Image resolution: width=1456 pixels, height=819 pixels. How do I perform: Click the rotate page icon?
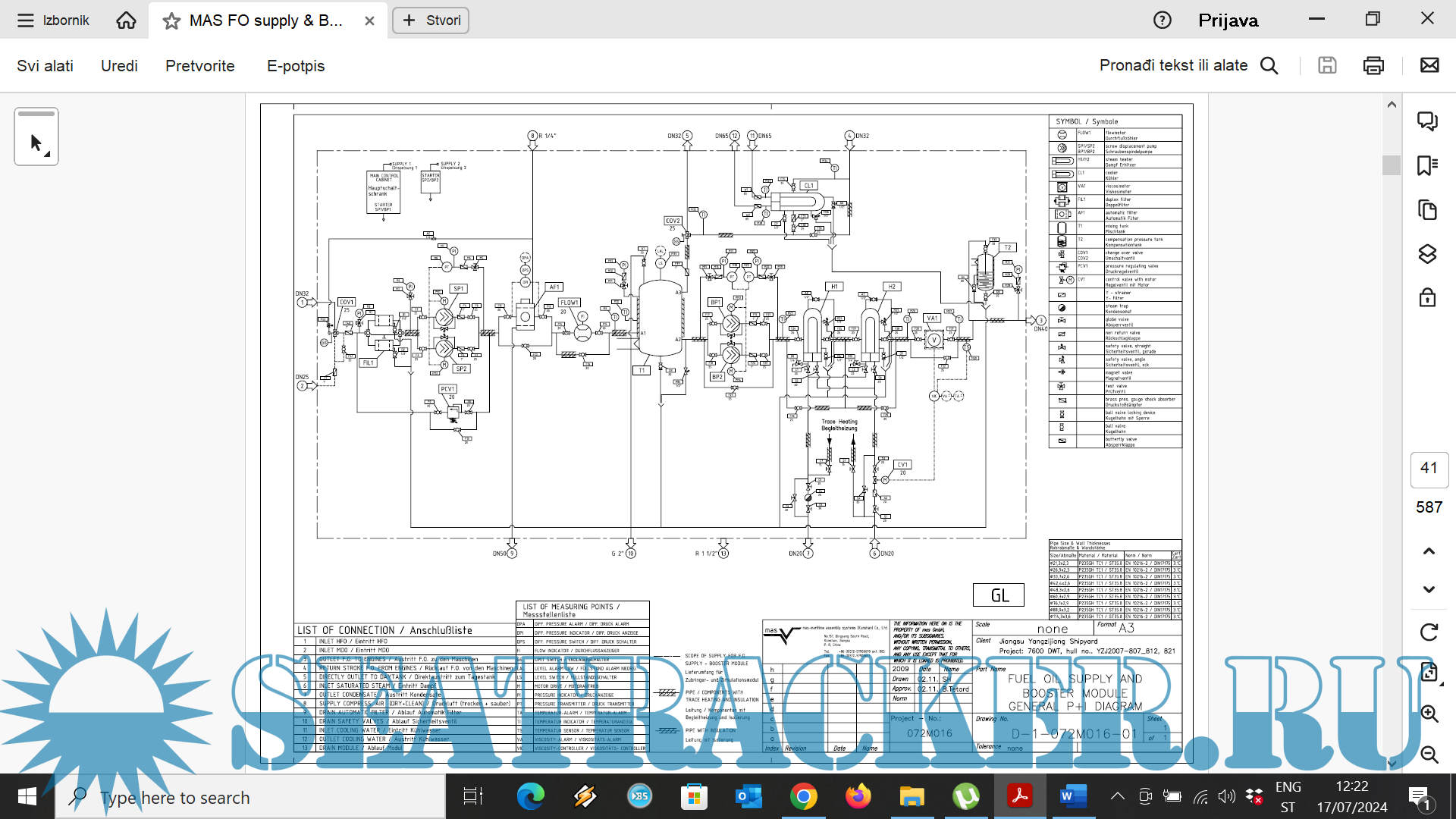point(1429,632)
